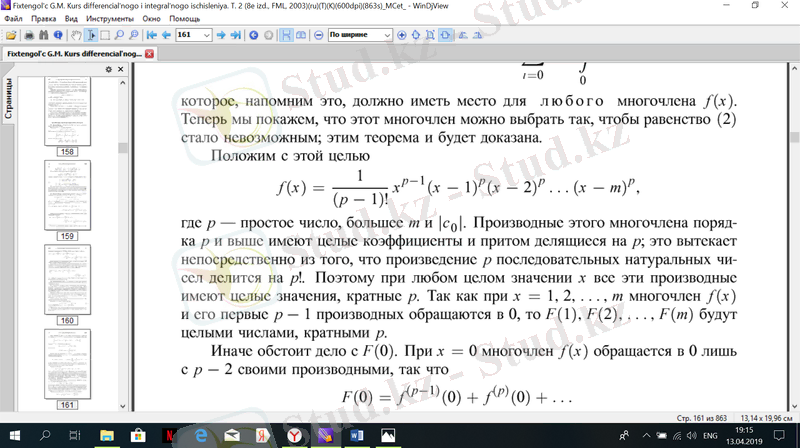The height and width of the screenshot is (448, 800).
Task: Rotate the page left
Action: [x=463, y=35]
